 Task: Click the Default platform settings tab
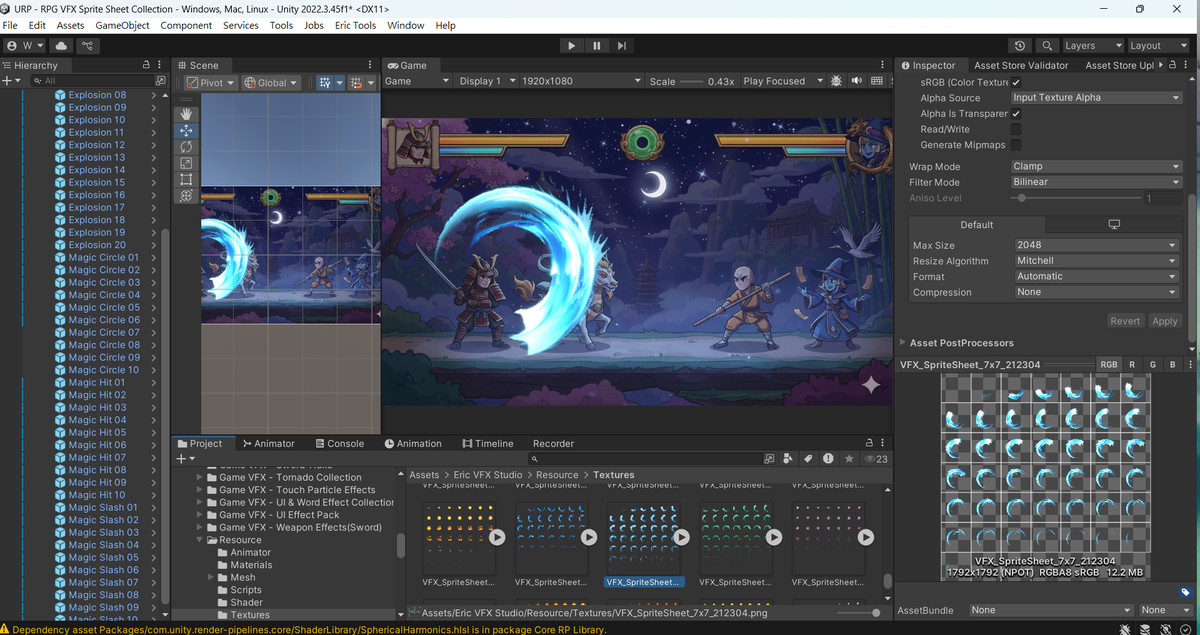point(977,225)
